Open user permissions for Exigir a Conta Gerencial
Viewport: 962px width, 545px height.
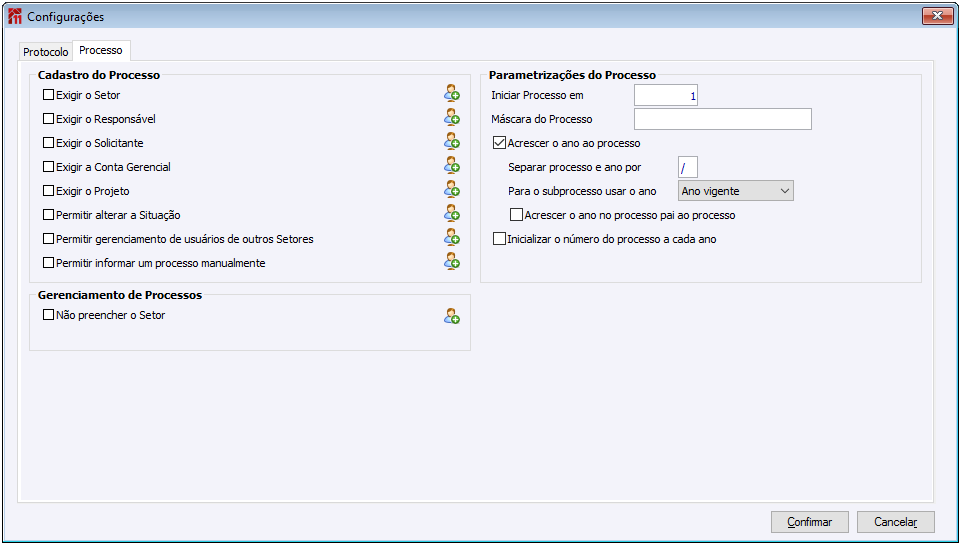pos(452,166)
